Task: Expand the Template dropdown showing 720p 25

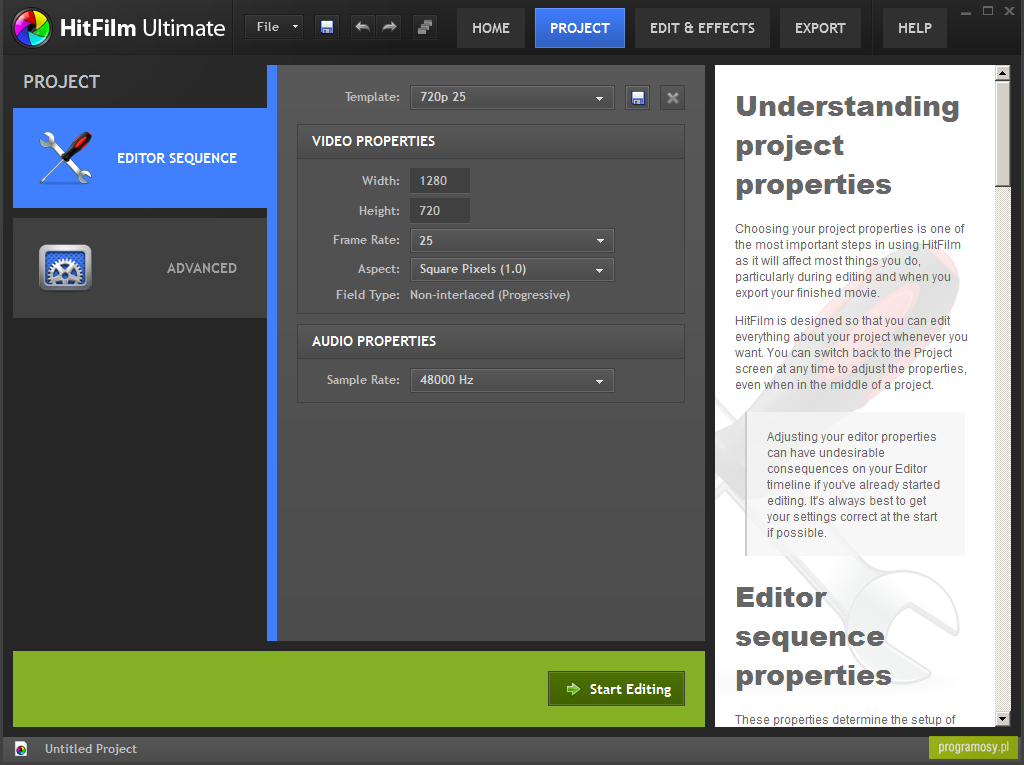Action: pos(512,97)
